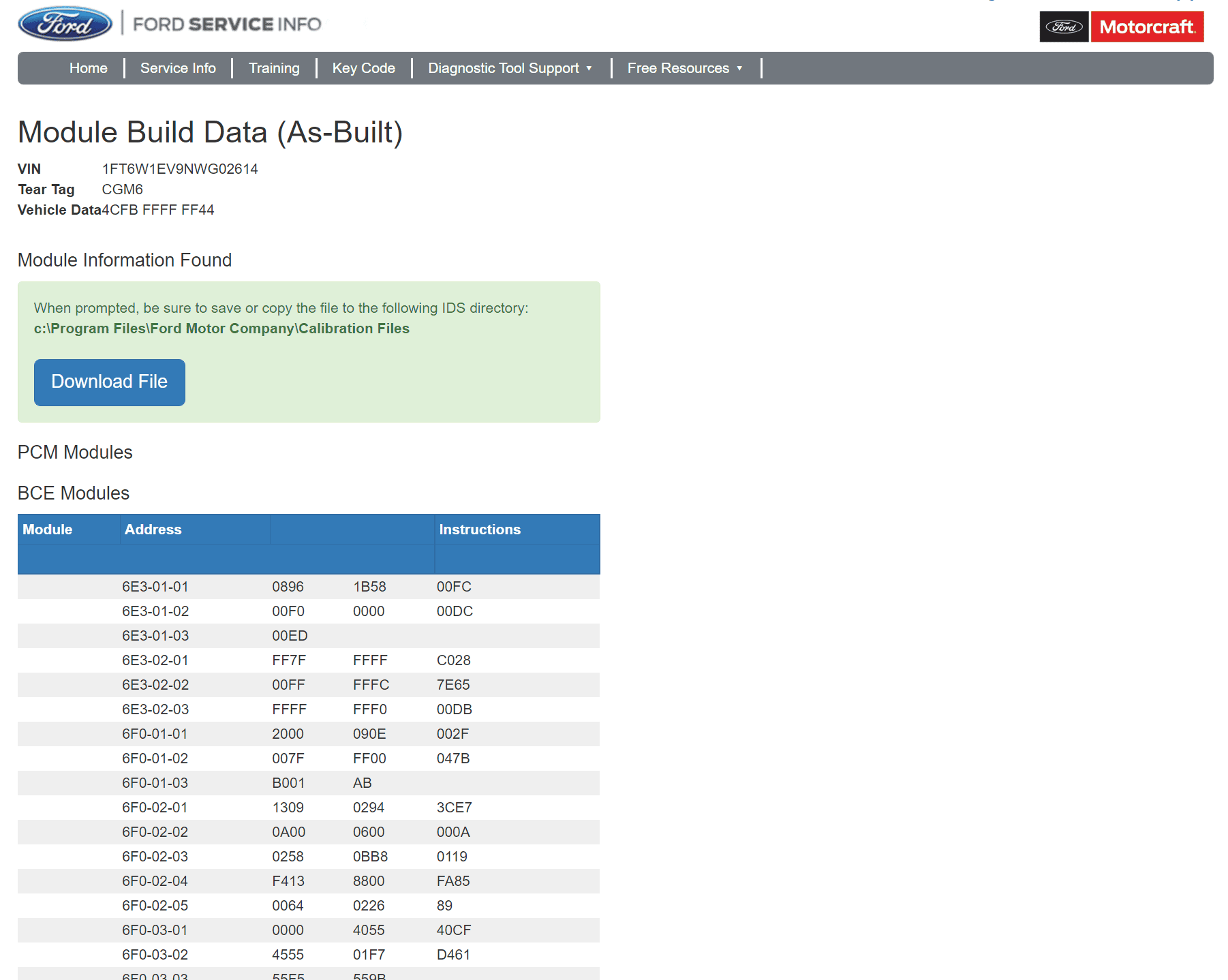The image size is (1228, 980).
Task: Click the PCM Modules heading
Action: (75, 453)
